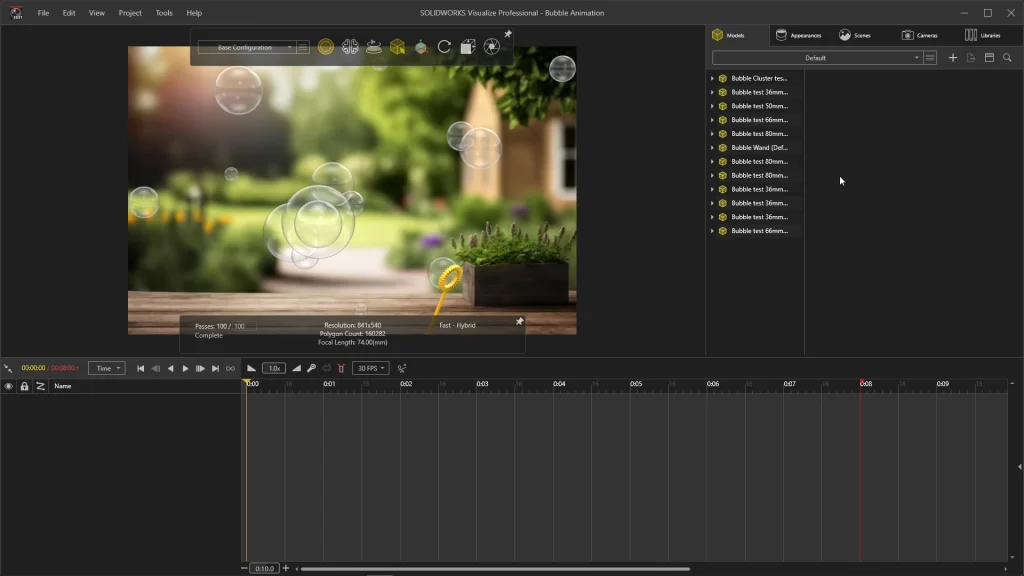Select the Bubble Cluster model in the tree
1024x576 pixels.
pyautogui.click(x=758, y=78)
